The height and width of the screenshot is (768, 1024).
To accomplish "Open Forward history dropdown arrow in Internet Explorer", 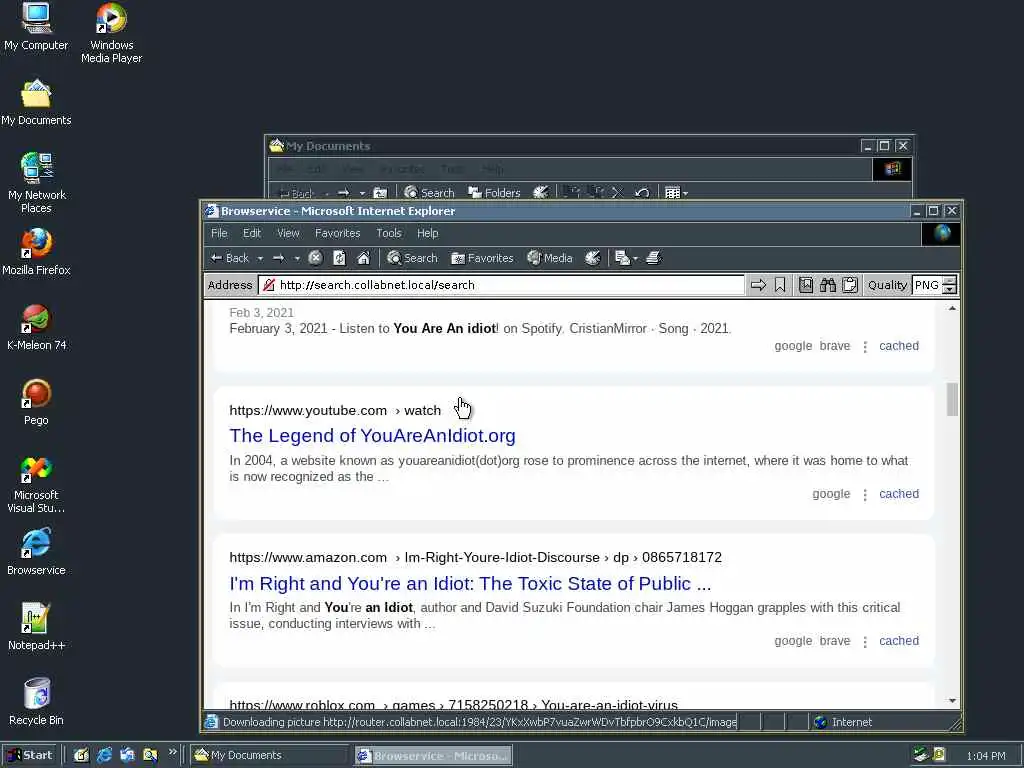I will pos(296,259).
